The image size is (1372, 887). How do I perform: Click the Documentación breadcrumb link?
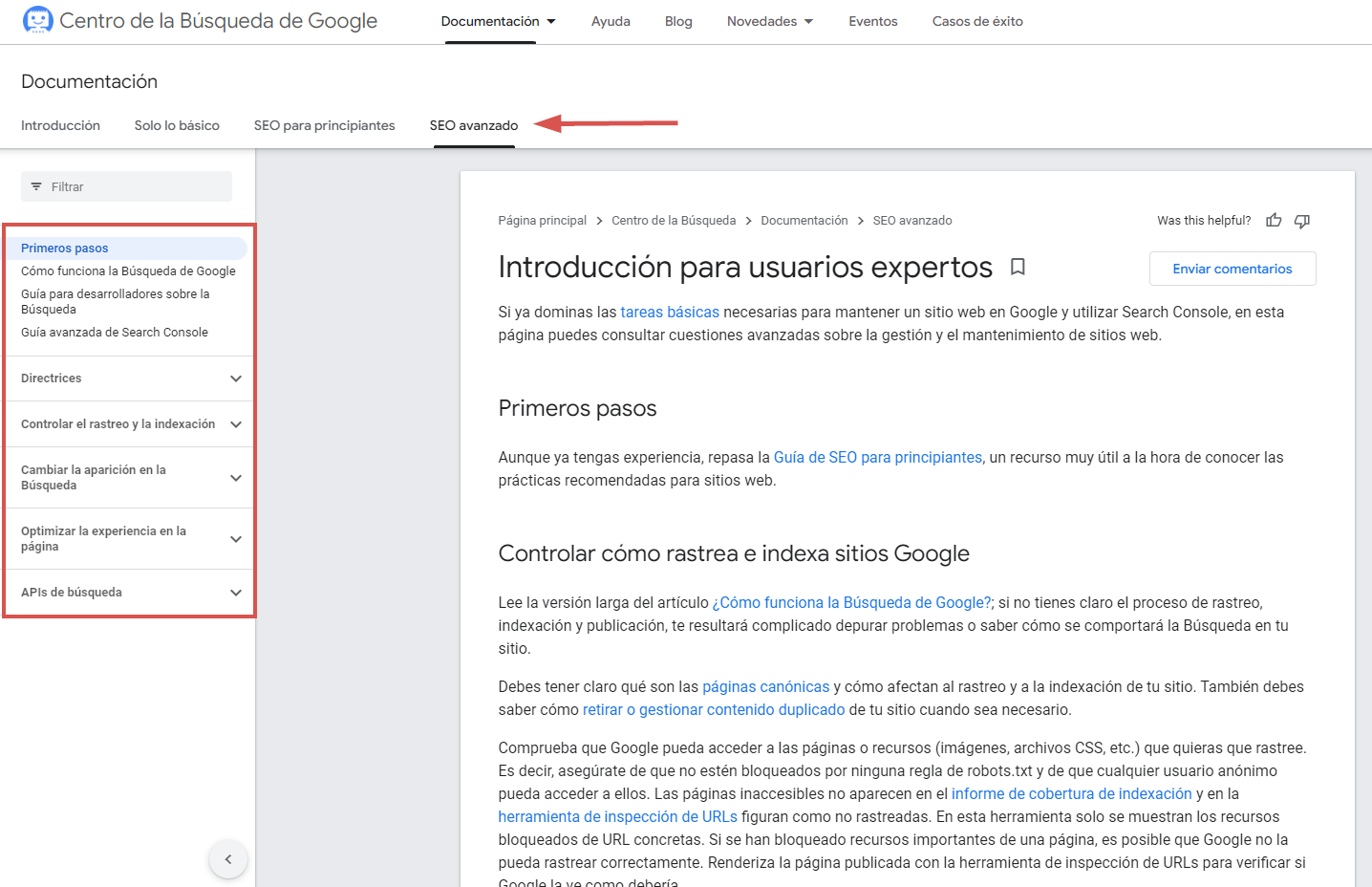(804, 221)
